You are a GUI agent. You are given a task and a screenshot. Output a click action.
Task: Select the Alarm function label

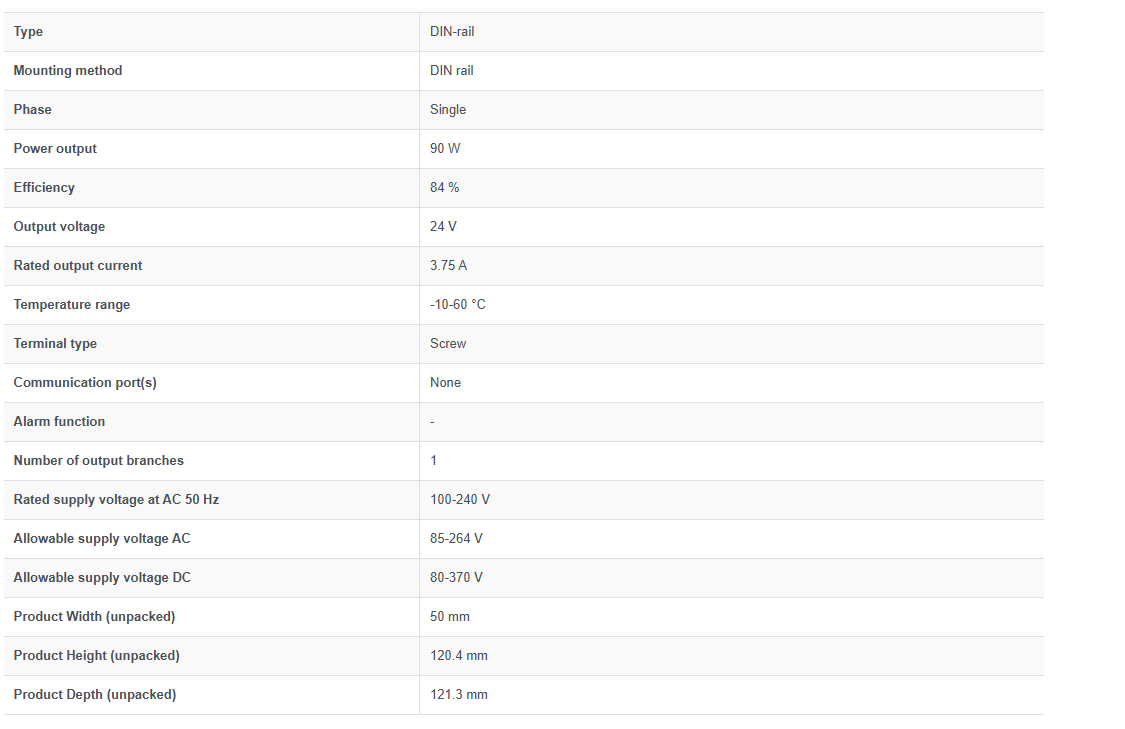click(x=60, y=421)
